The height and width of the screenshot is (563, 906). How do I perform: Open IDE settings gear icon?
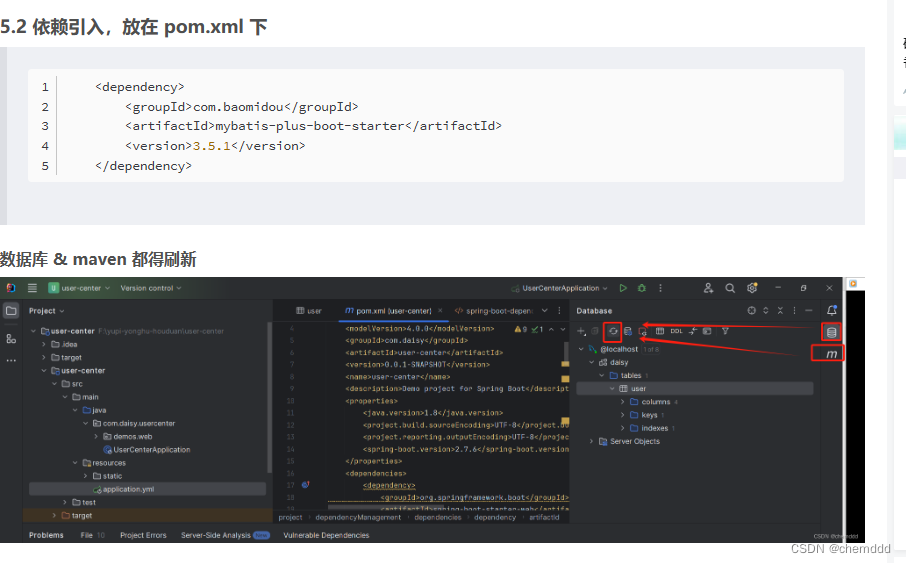[752, 288]
